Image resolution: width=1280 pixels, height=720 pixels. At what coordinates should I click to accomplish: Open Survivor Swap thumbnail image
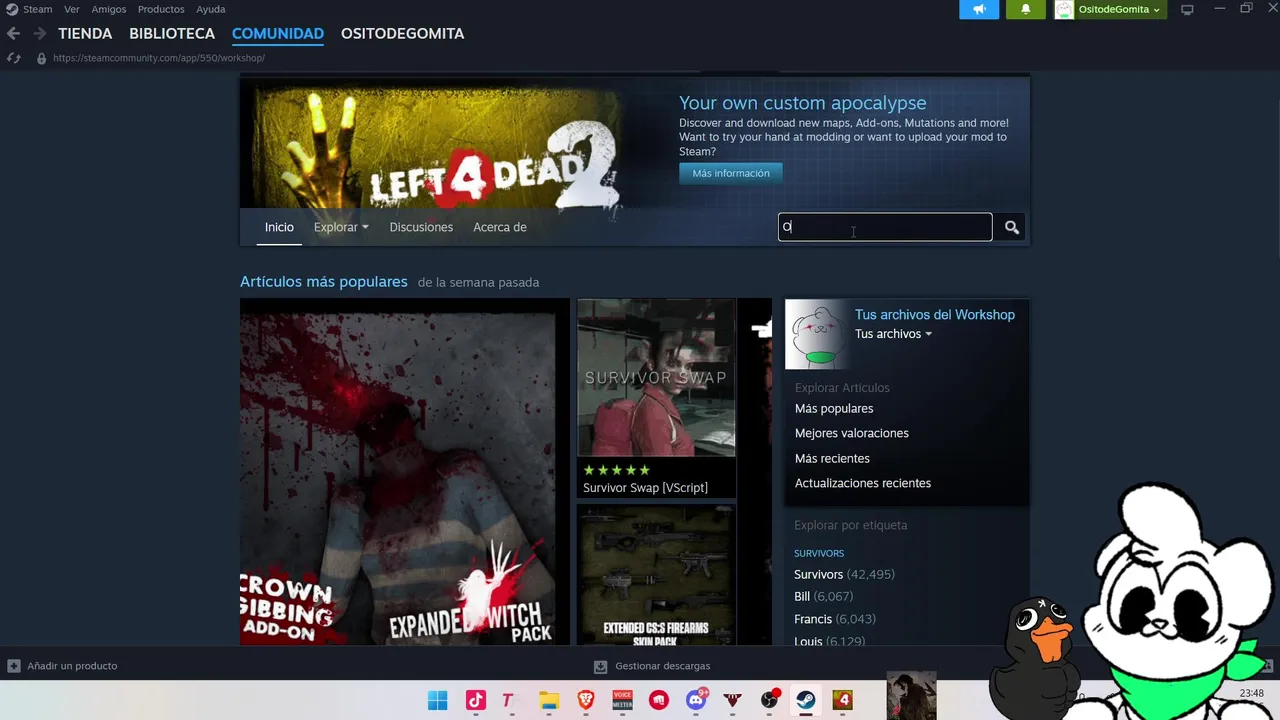click(x=656, y=378)
